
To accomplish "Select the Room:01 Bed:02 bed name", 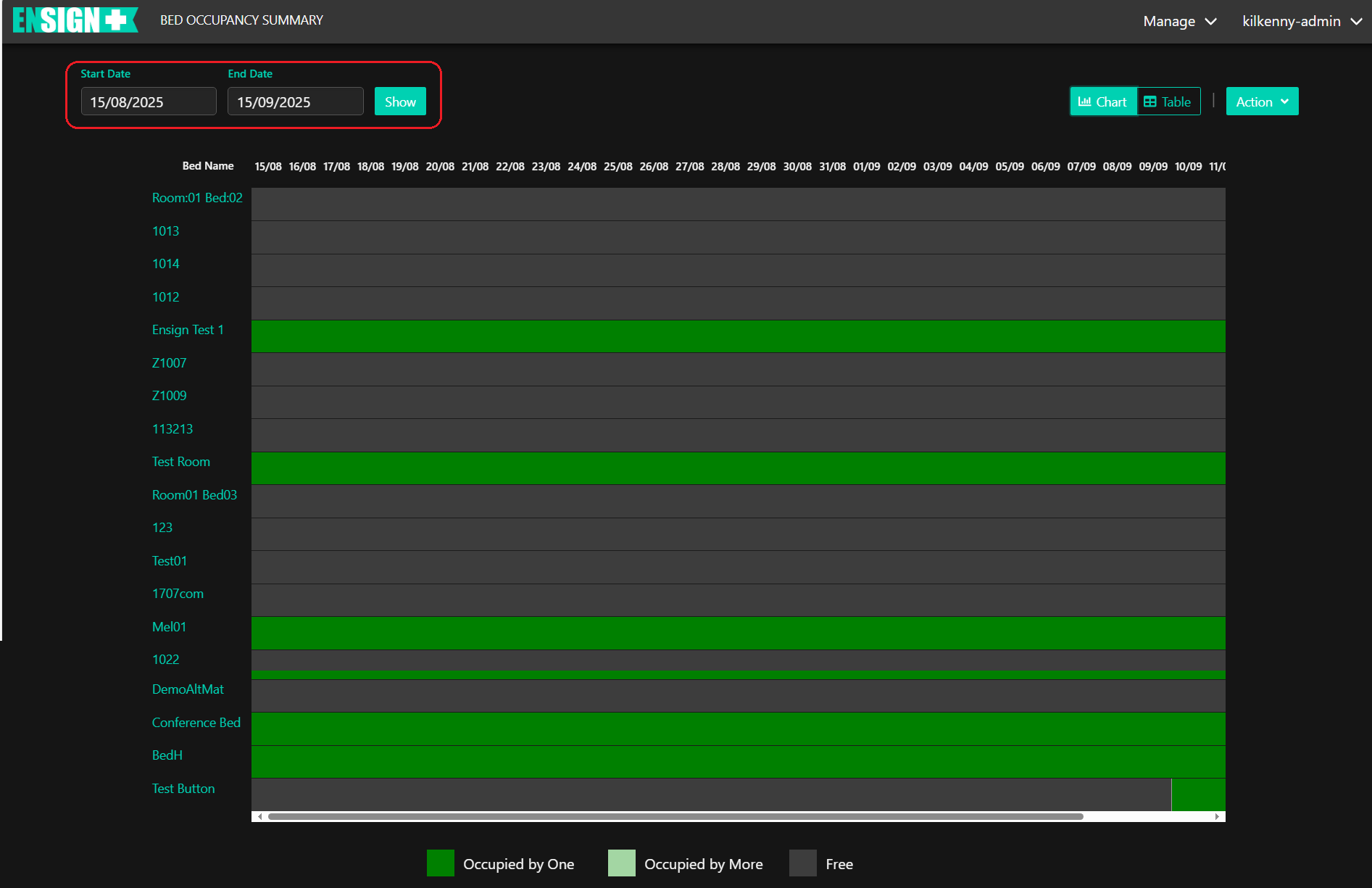I will (197, 198).
